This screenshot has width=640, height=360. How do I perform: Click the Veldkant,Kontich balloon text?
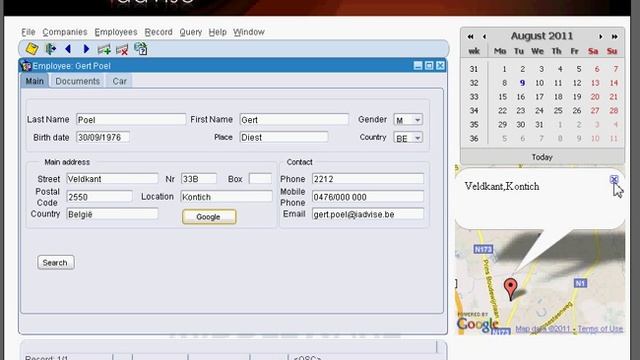pos(502,187)
